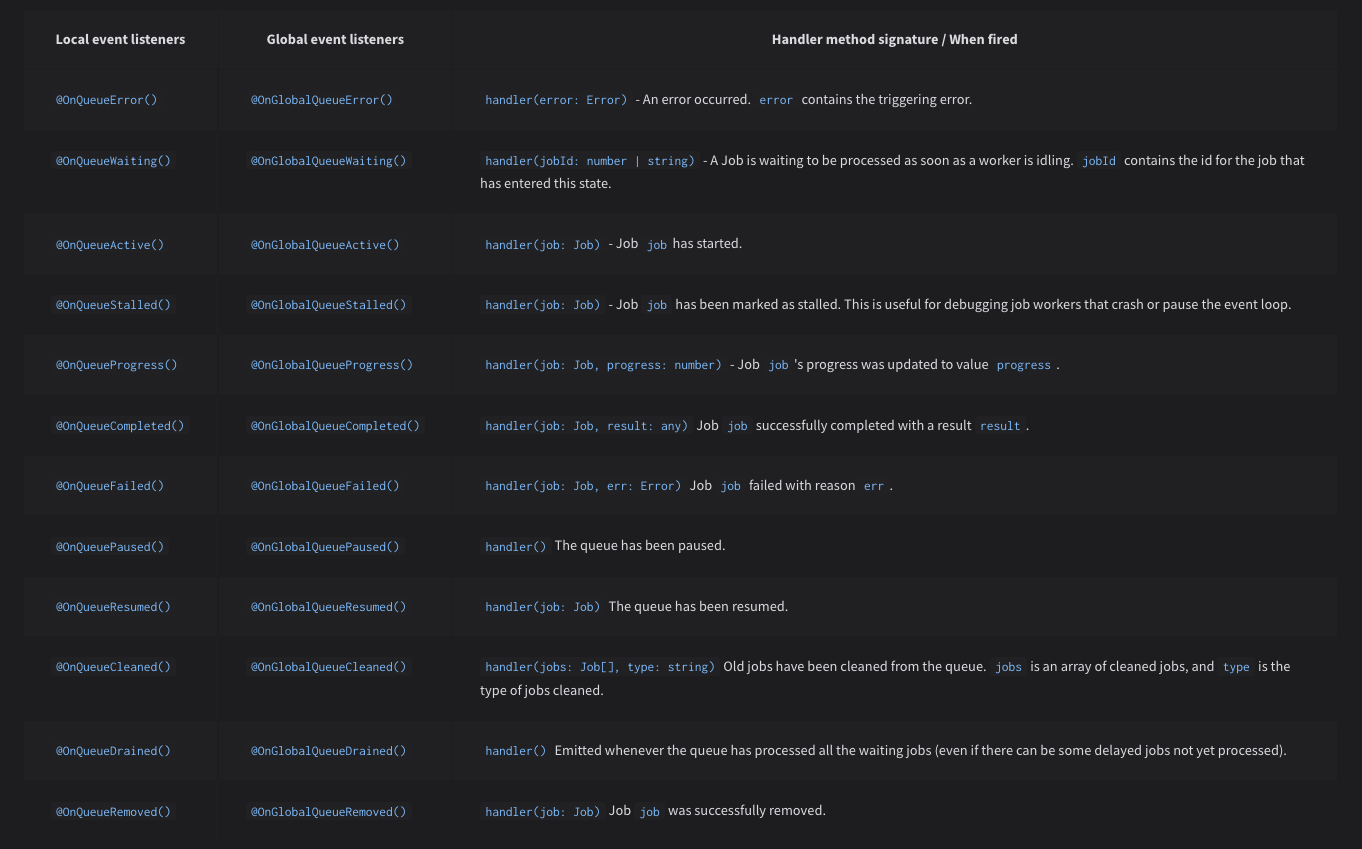Select the @OnQueueWaiting() listener text
1362x849 pixels.
(x=113, y=161)
